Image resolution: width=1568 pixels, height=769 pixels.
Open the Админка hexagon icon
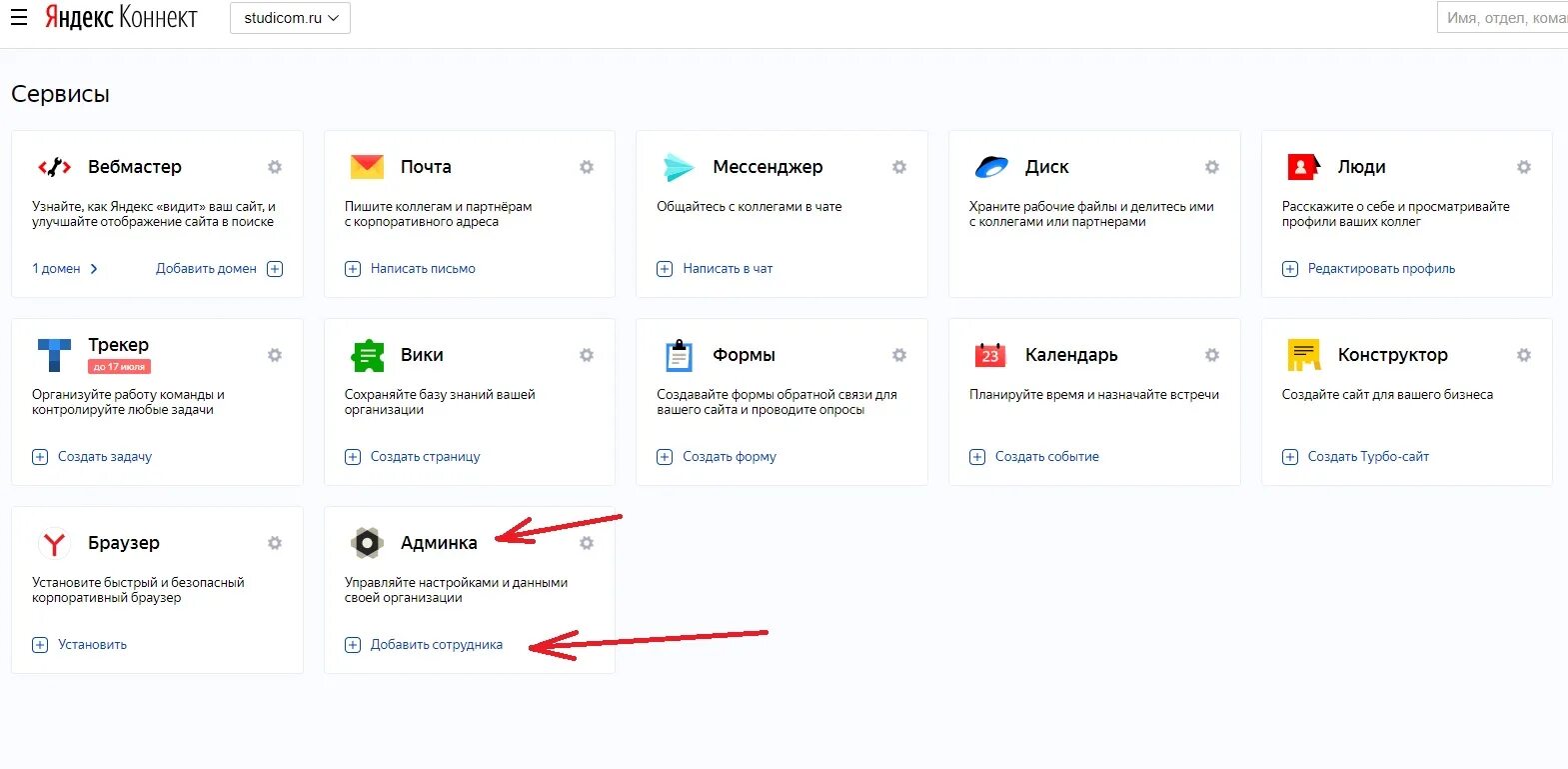click(x=367, y=543)
